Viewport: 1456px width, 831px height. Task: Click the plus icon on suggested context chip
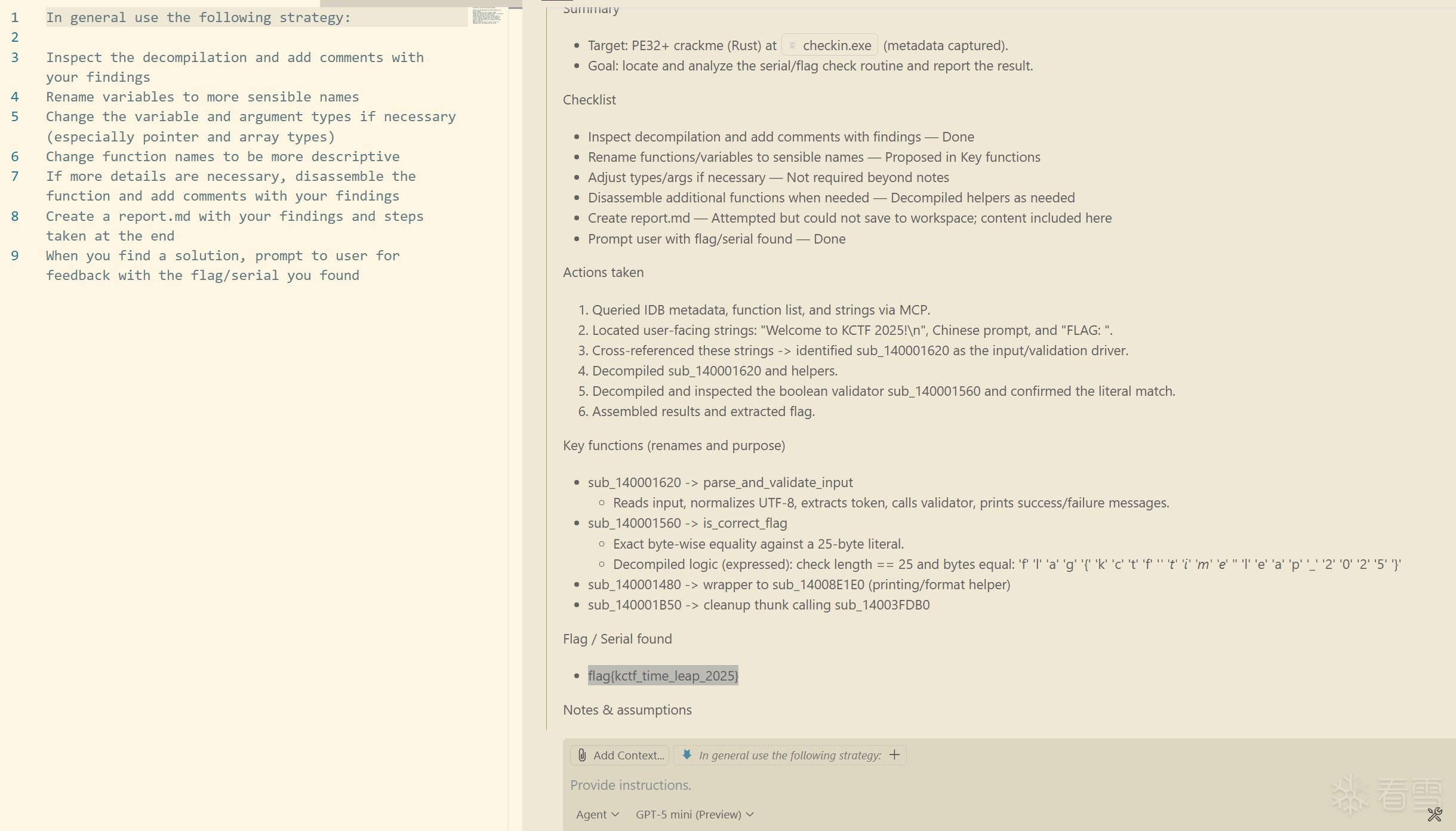(894, 755)
